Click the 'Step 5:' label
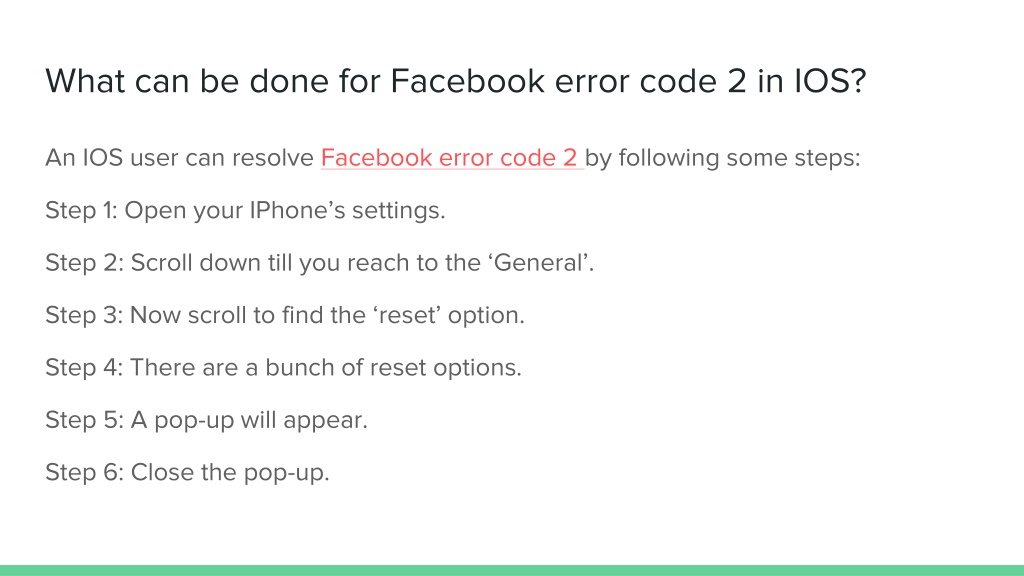The height and width of the screenshot is (576, 1024). point(84,420)
